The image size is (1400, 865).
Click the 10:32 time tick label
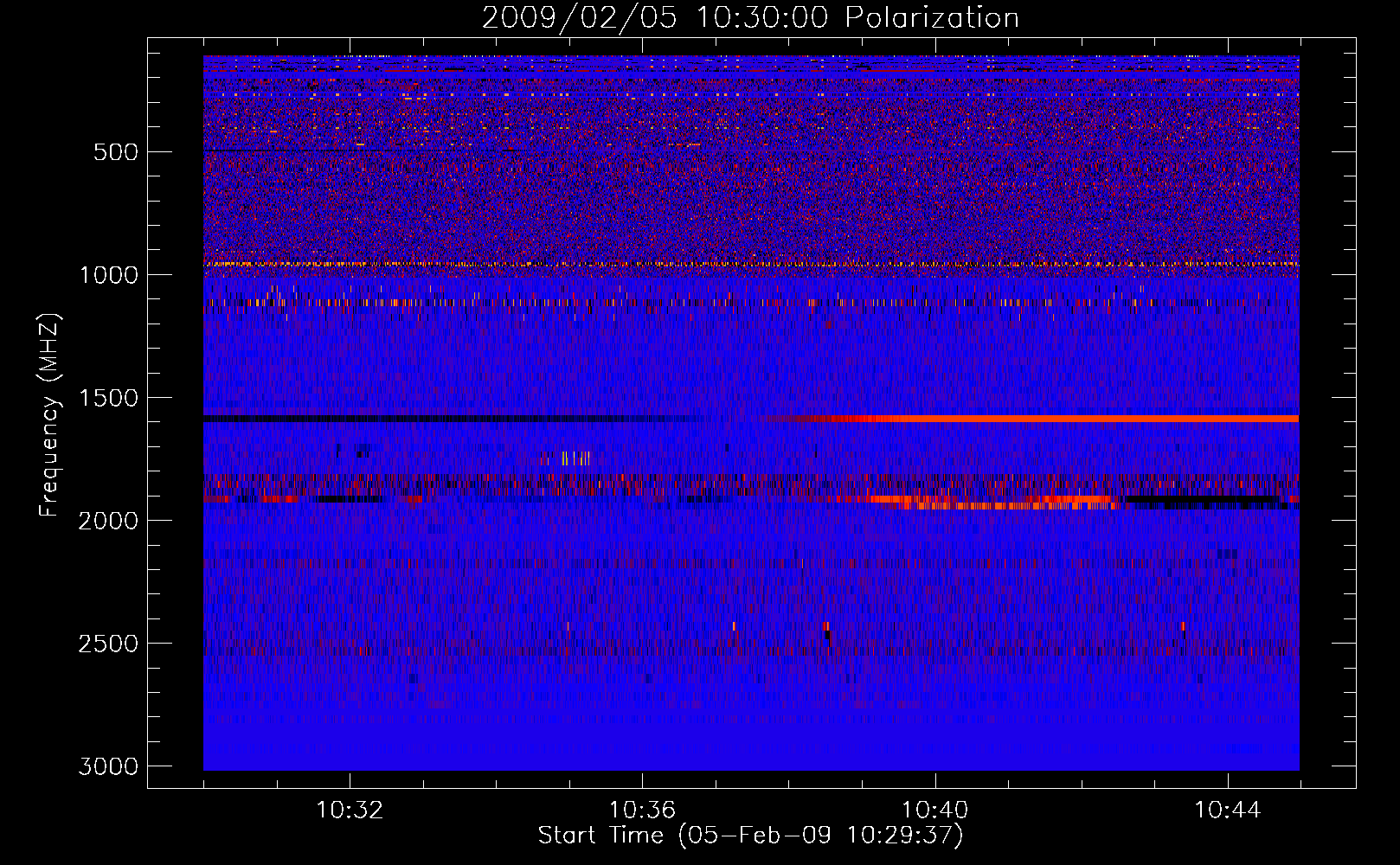[350, 811]
